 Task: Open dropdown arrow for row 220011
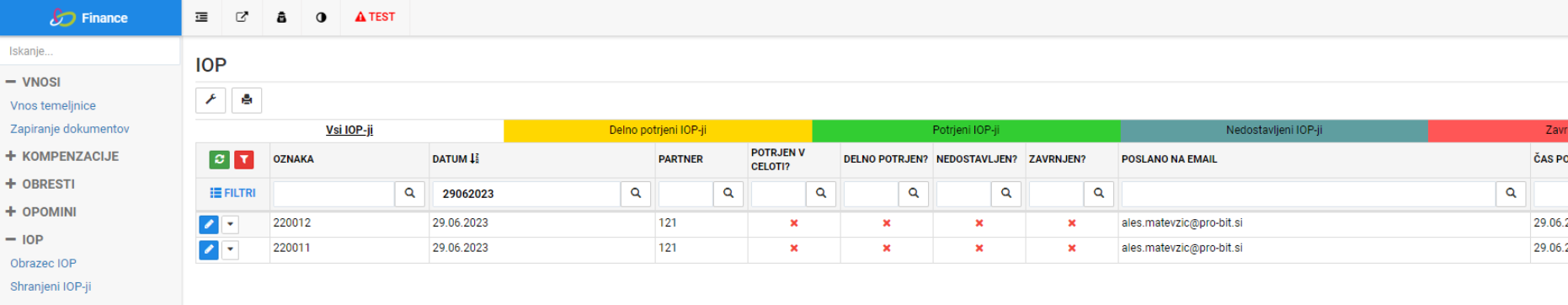pyautogui.click(x=230, y=250)
